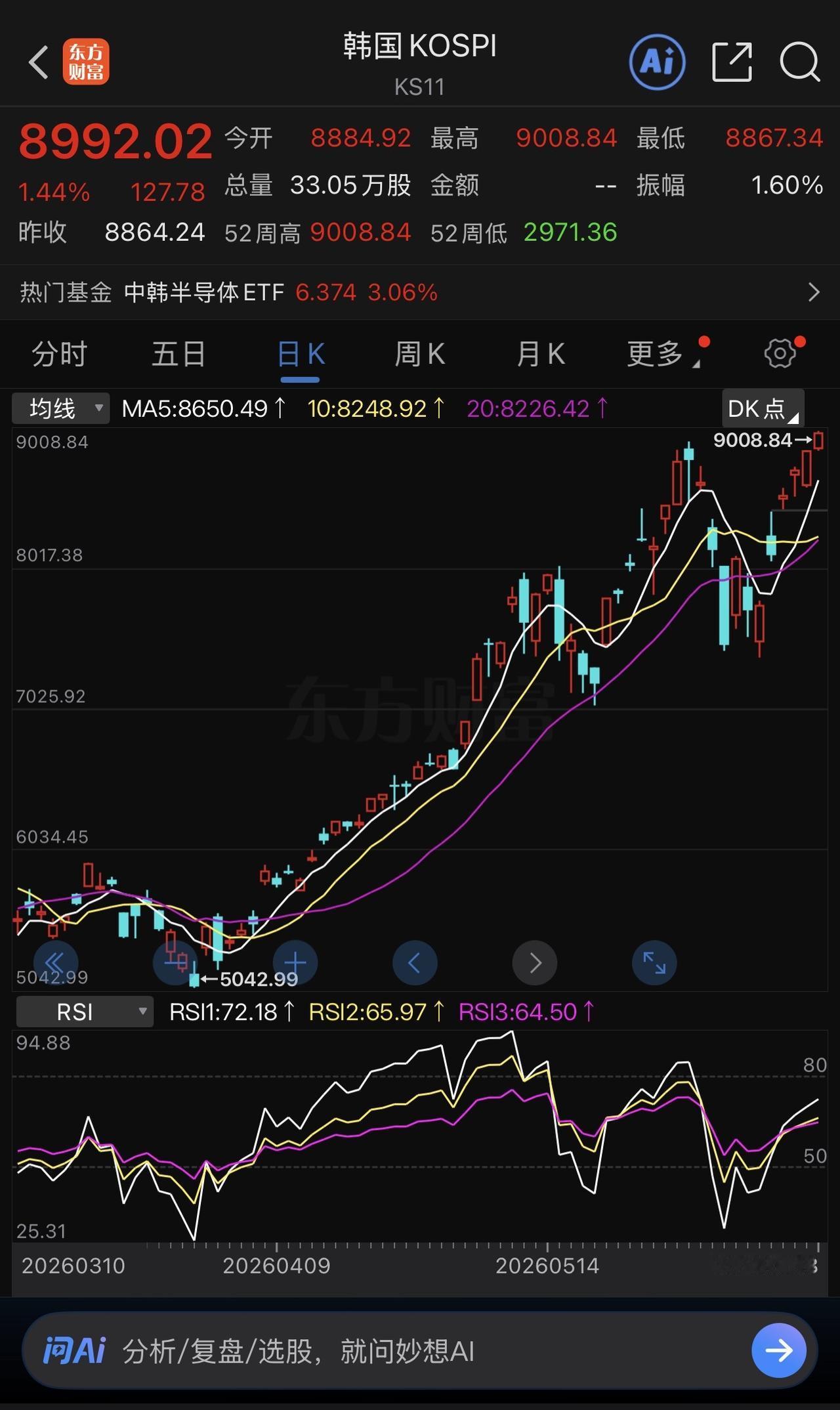Zoom out chart with minus button
This screenshot has width=840, height=1410.
175,962
